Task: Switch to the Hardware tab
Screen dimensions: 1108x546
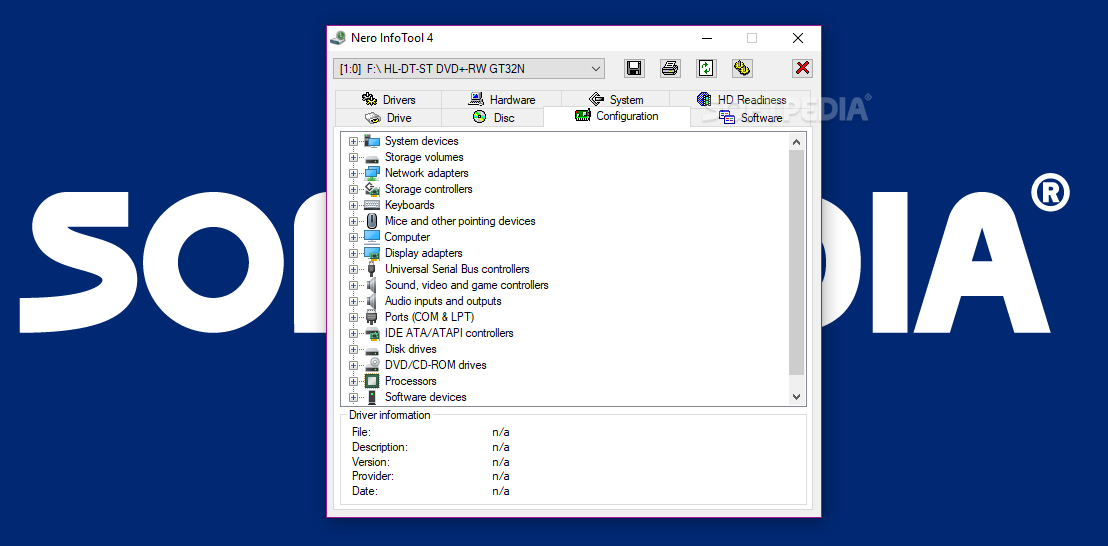Action: [x=502, y=100]
